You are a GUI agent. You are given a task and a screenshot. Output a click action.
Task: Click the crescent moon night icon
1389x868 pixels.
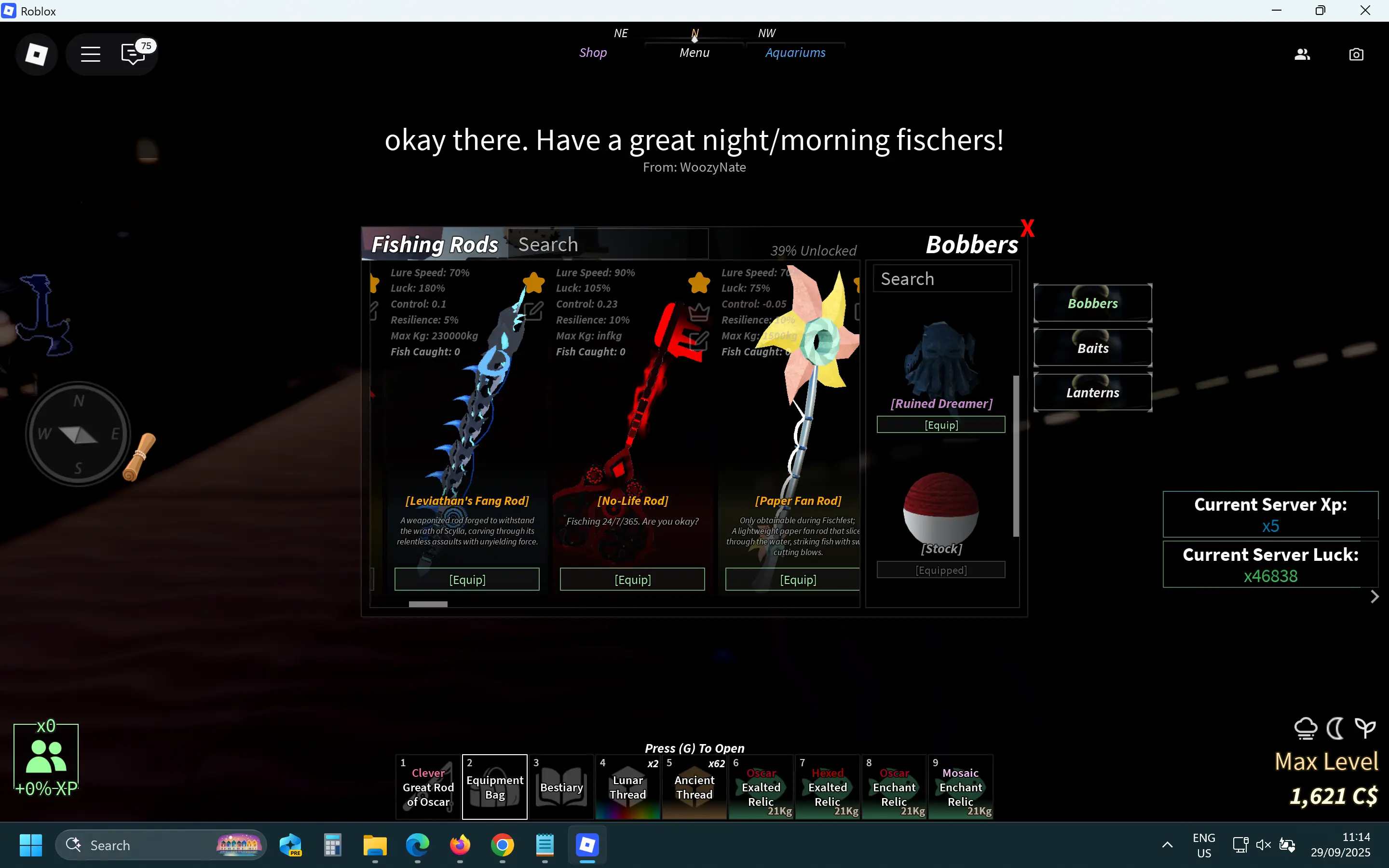point(1335,728)
